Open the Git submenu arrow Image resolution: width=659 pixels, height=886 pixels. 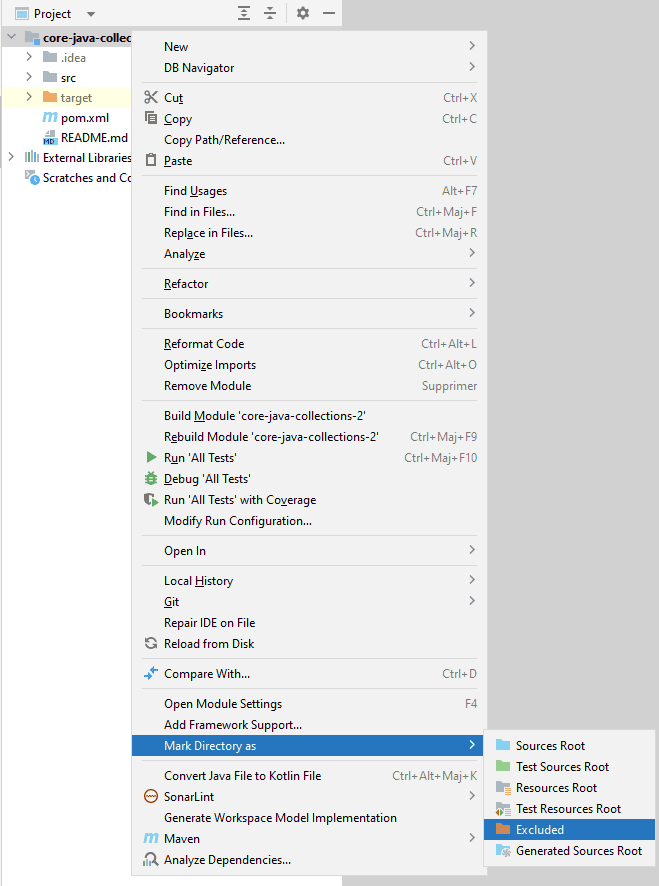click(472, 601)
